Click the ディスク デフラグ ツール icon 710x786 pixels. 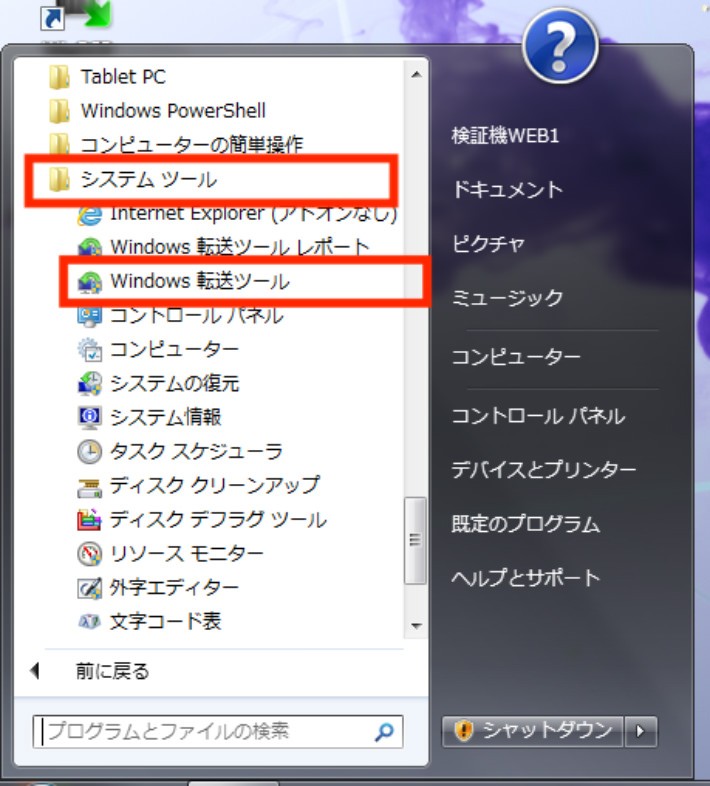click(x=90, y=520)
